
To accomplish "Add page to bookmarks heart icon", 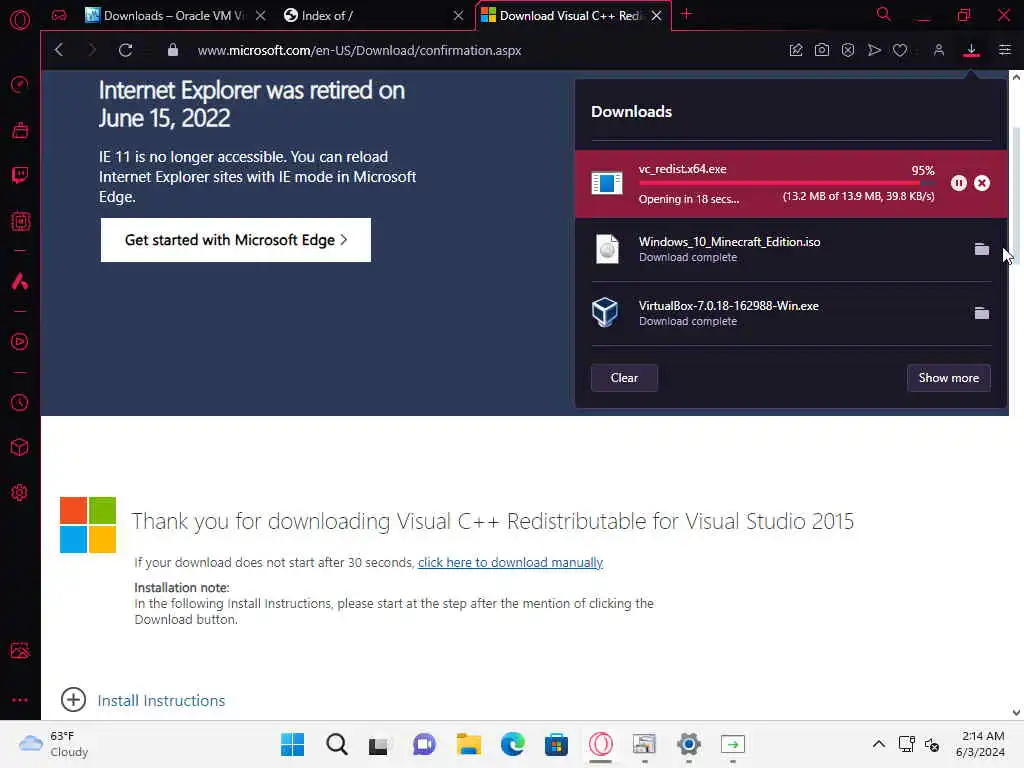I will pos(900,50).
